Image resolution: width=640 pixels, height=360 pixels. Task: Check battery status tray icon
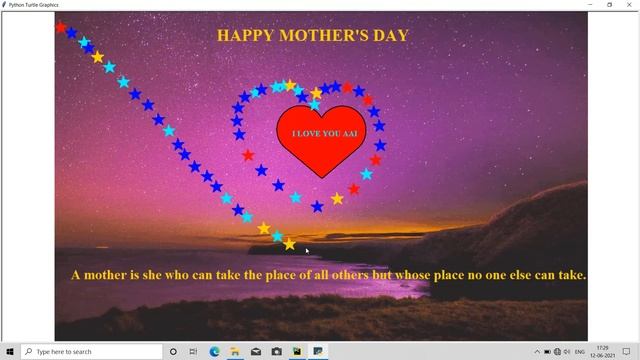coord(547,351)
